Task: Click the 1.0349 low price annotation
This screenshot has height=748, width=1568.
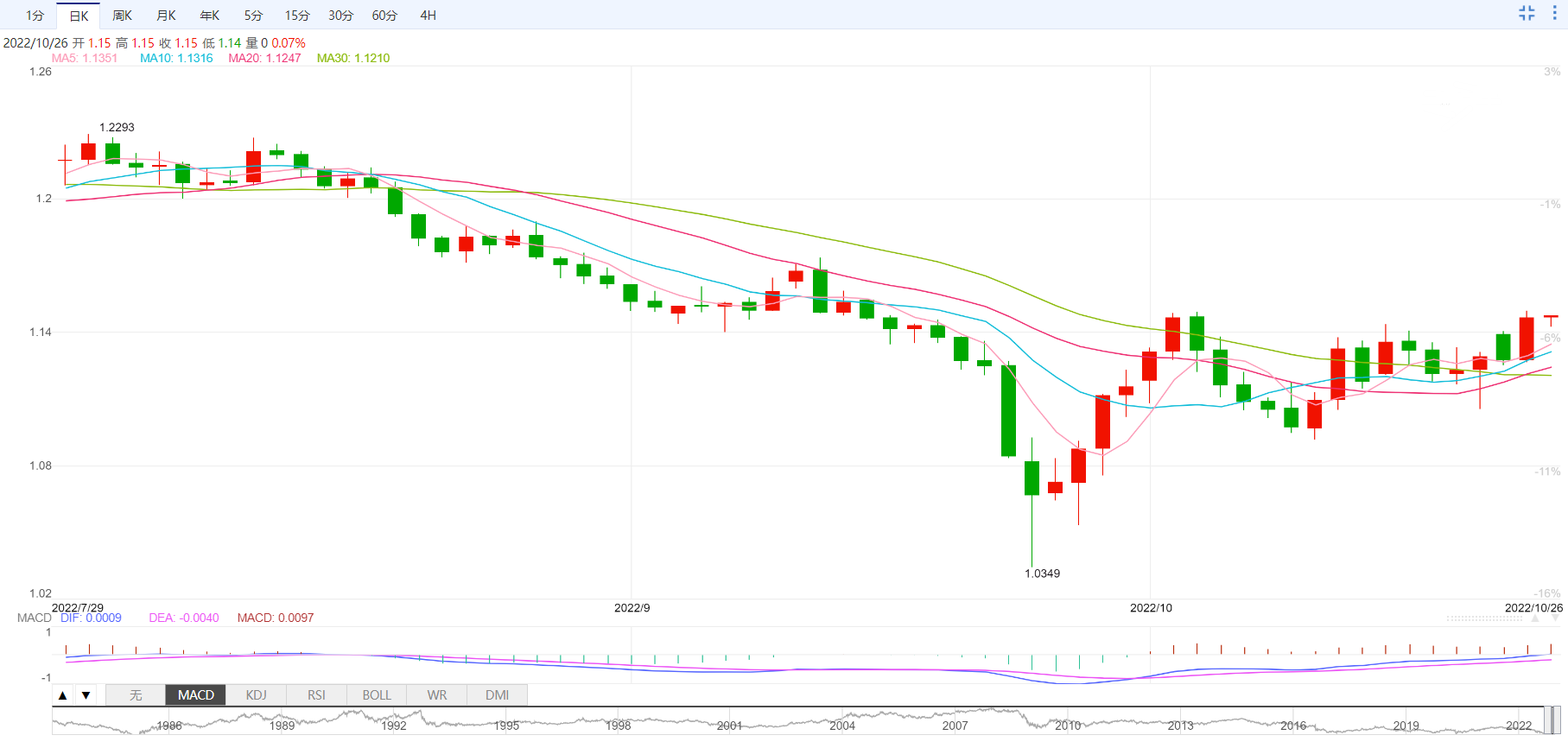Action: (1042, 574)
